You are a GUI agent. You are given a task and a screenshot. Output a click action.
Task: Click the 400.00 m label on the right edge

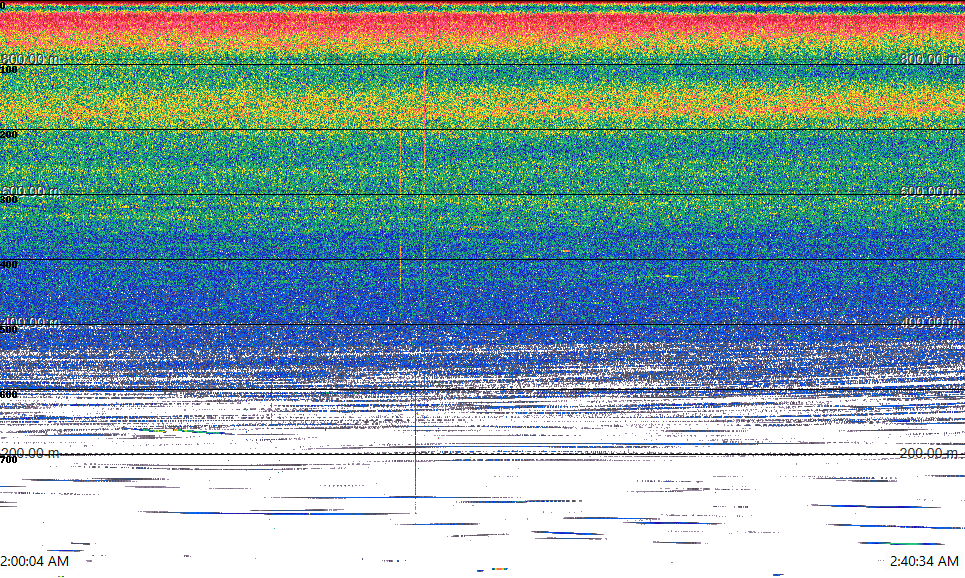(929, 322)
